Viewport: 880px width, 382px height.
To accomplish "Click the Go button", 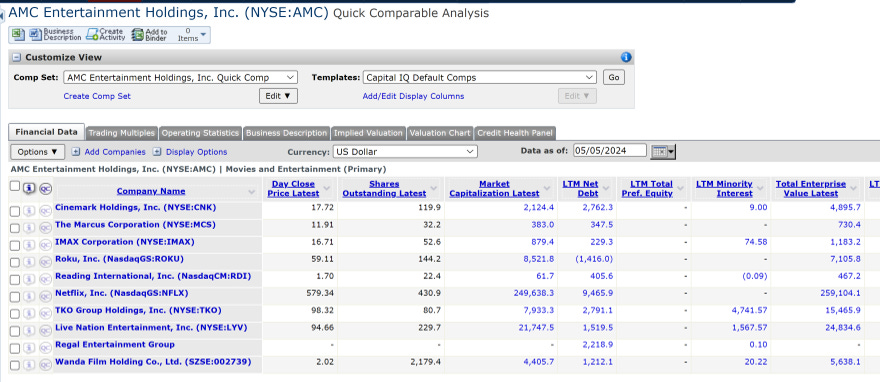I will [x=613, y=77].
